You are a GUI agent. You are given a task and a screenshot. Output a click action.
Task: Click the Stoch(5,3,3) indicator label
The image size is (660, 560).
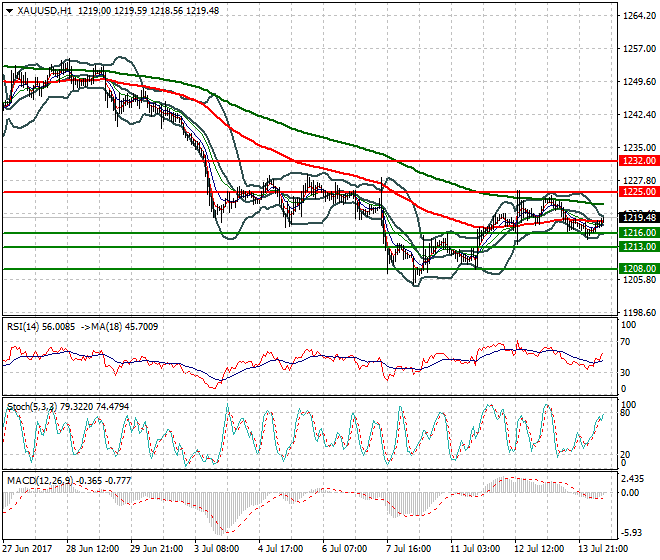click(x=33, y=407)
